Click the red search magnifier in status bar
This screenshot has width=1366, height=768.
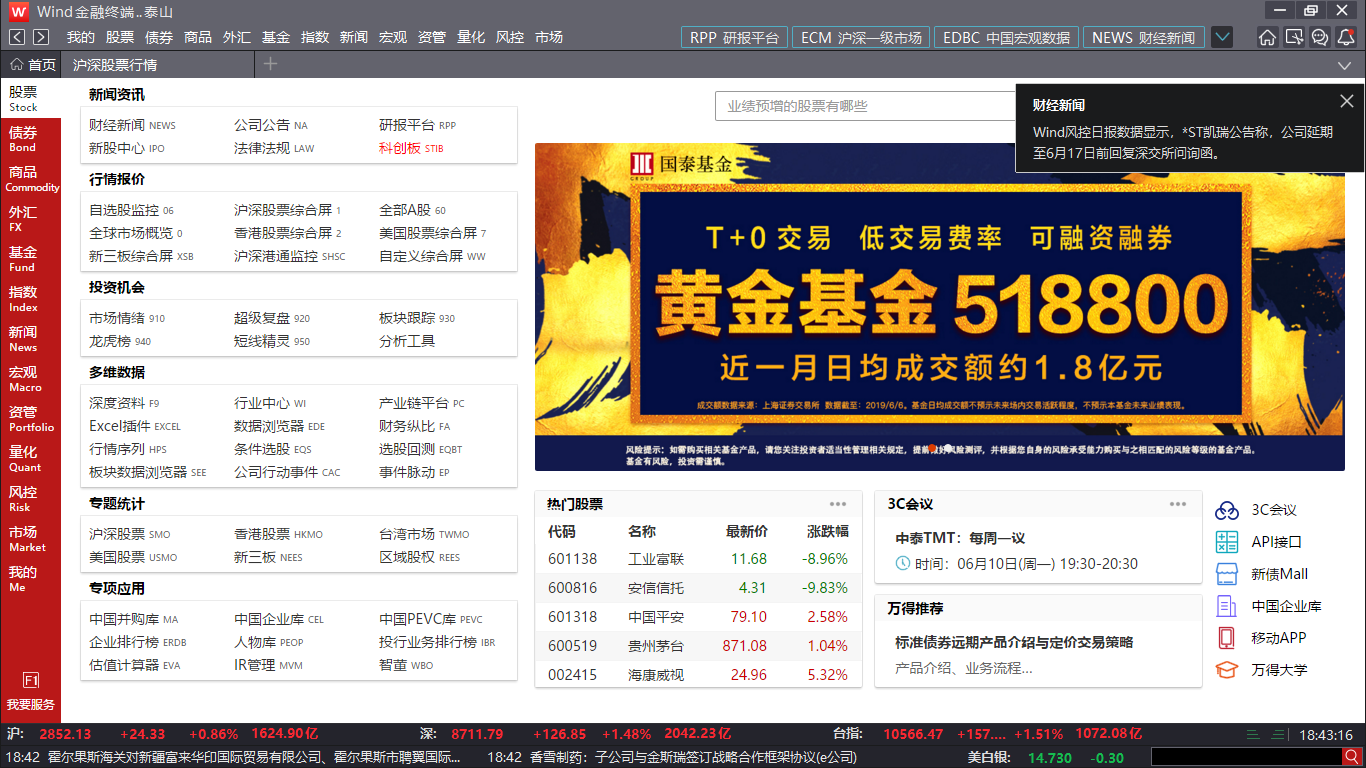pyautogui.click(x=1351, y=757)
